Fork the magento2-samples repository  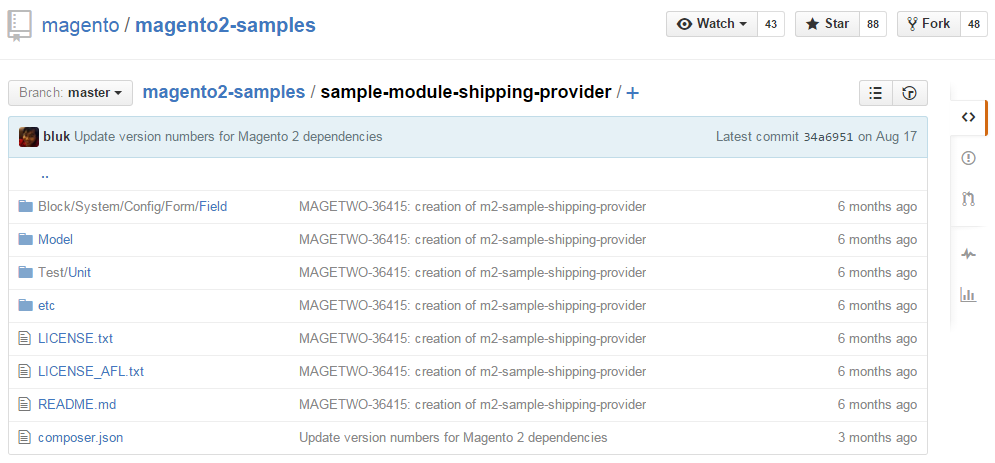[929, 24]
